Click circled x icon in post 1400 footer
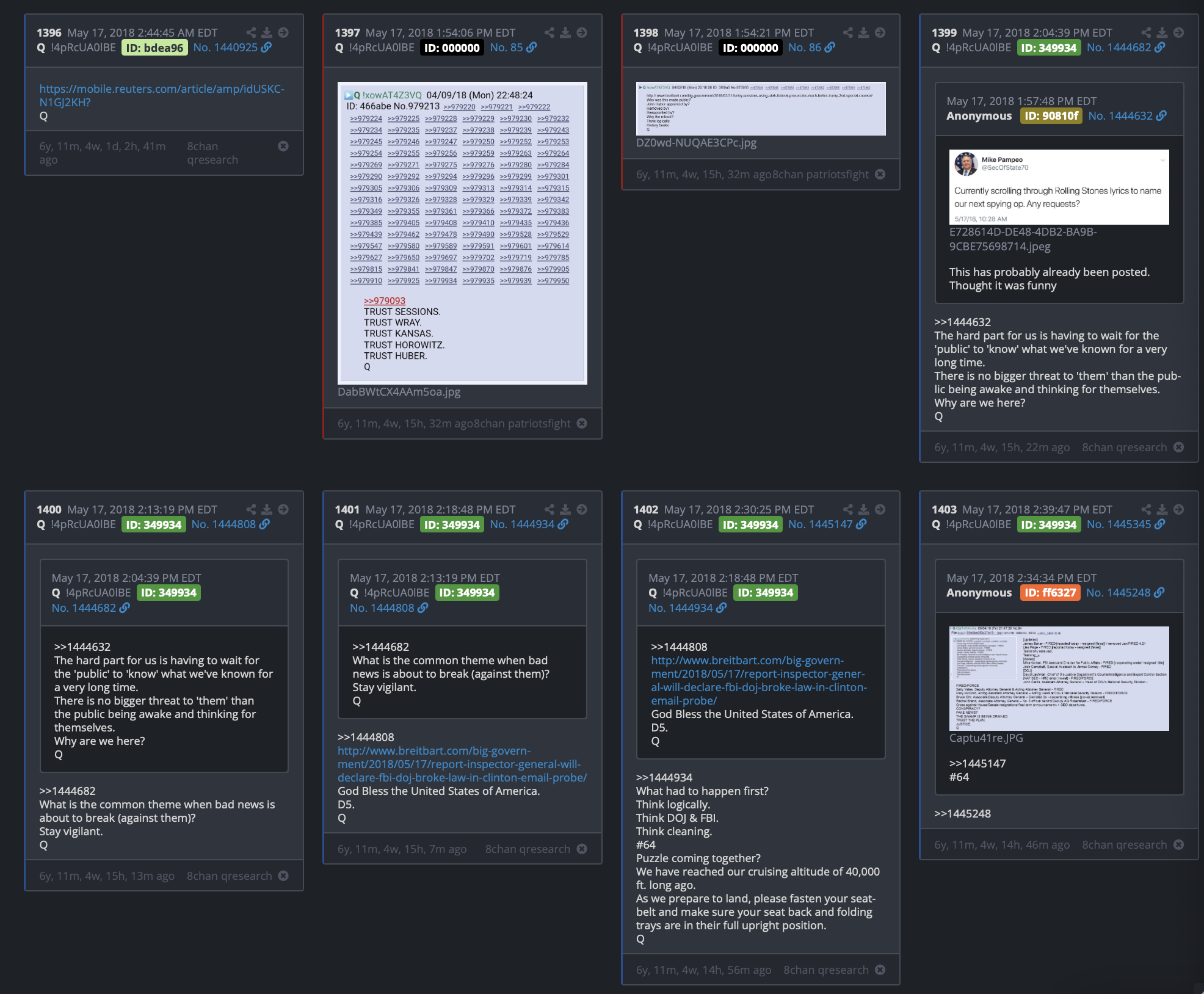The image size is (1204, 994). coord(283,876)
